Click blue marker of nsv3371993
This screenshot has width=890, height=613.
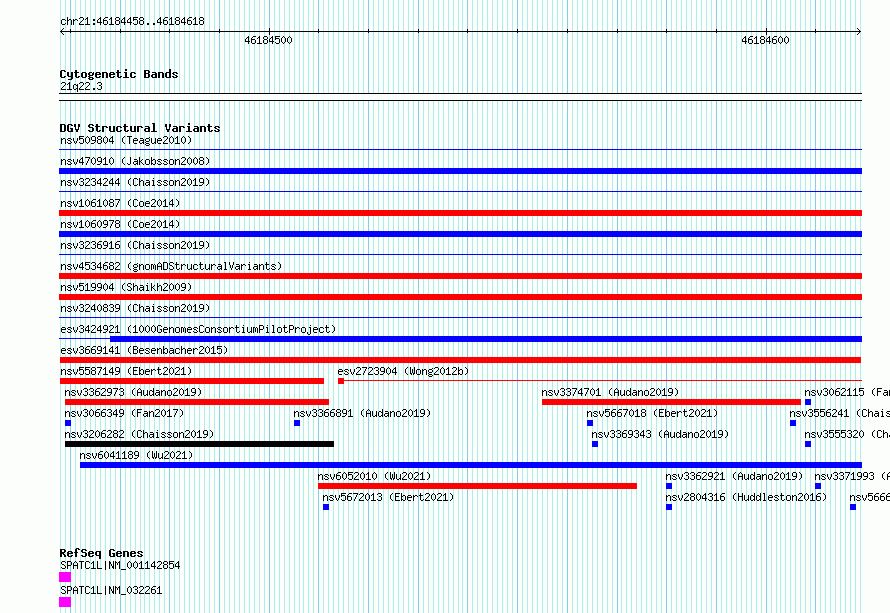(x=818, y=486)
